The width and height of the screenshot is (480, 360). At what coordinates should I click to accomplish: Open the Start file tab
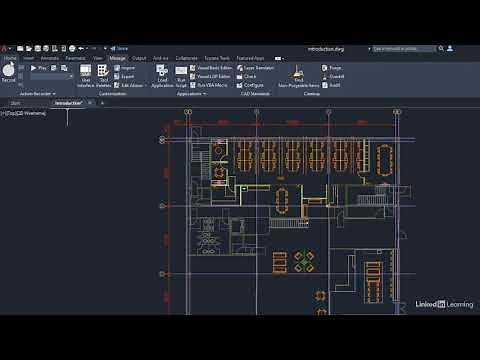(15, 103)
